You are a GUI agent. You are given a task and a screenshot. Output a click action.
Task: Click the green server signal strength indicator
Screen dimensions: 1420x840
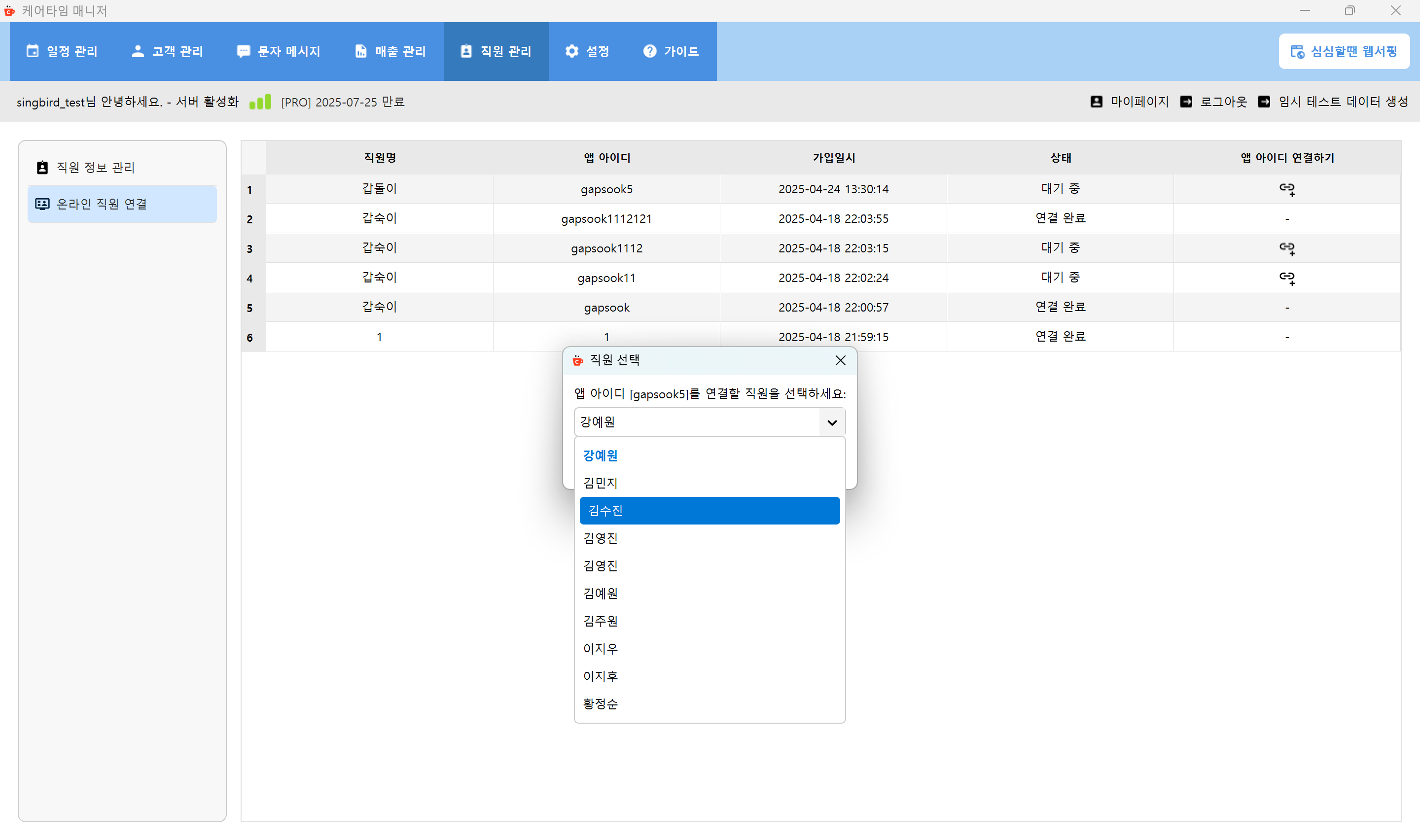point(260,102)
